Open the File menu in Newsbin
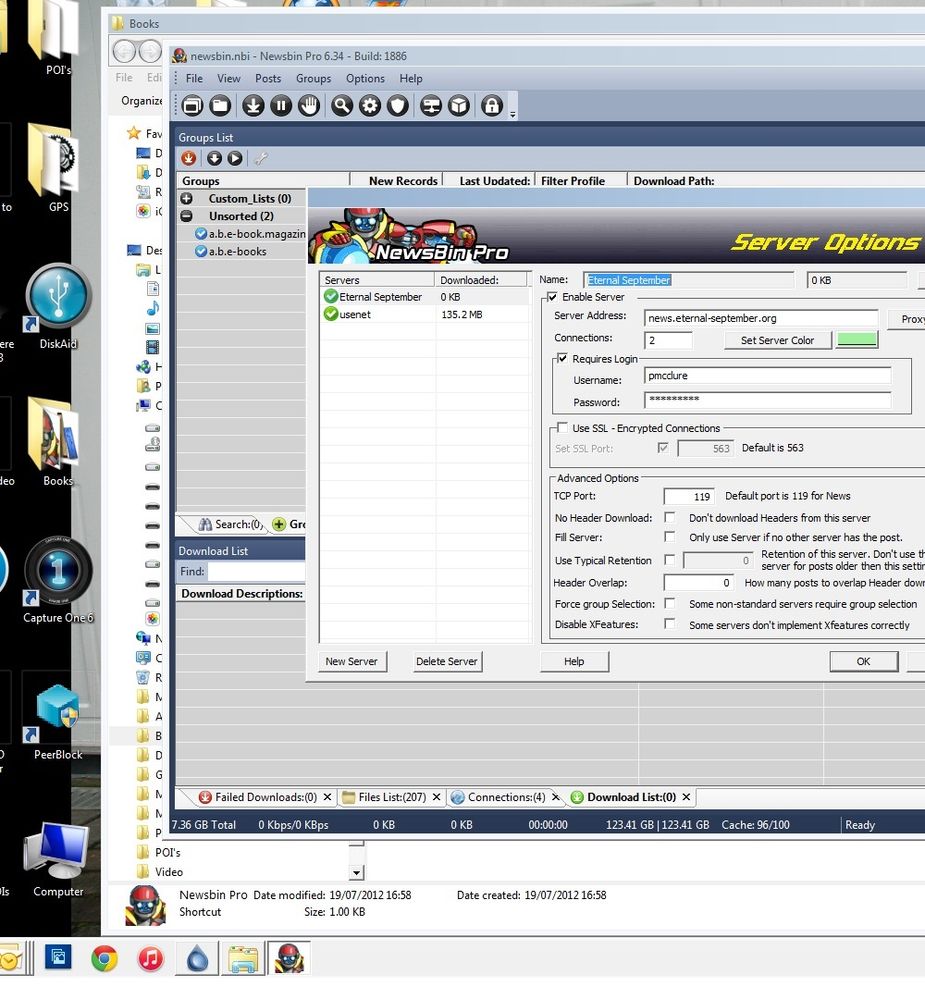The width and height of the screenshot is (925, 999). click(194, 78)
